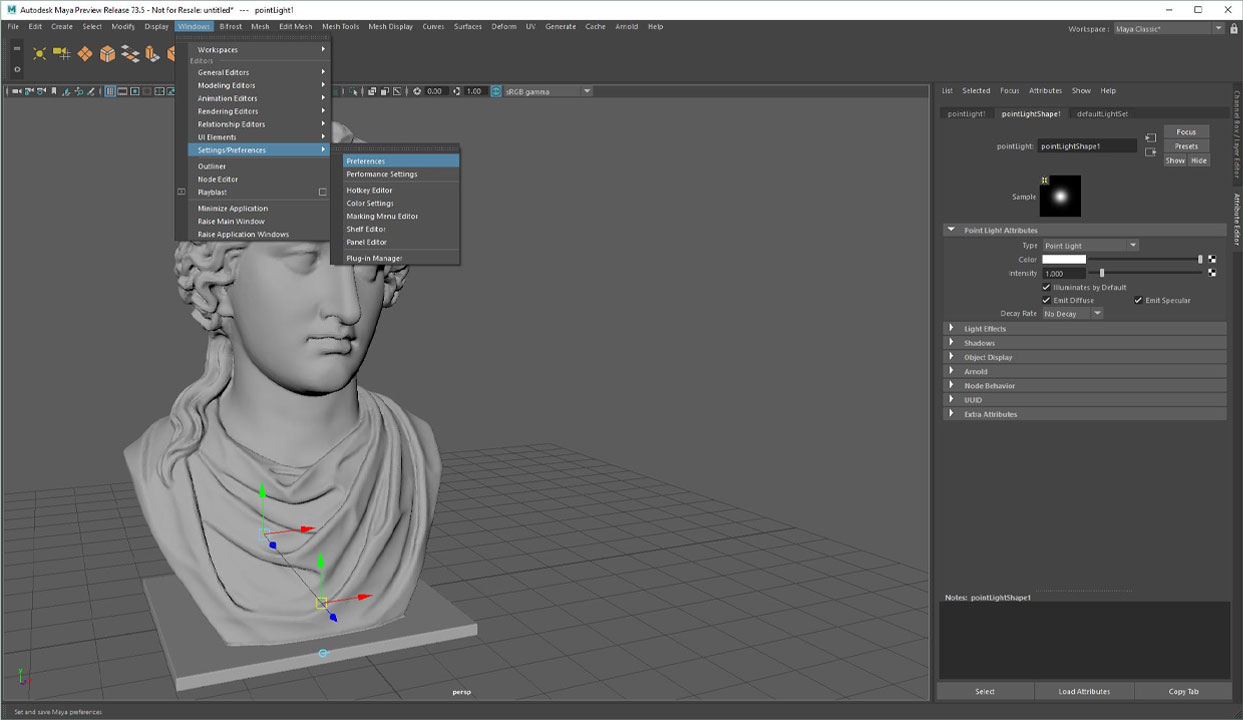This screenshot has width=1243, height=720.
Task: Open the Preferences entry in the submenu
Action: click(x=366, y=161)
